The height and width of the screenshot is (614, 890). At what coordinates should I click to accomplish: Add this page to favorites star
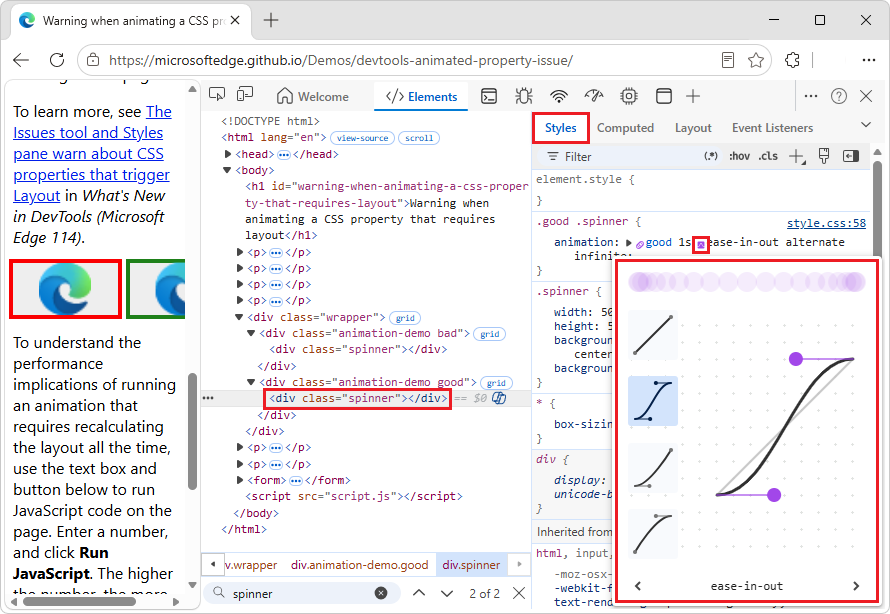coord(755,60)
